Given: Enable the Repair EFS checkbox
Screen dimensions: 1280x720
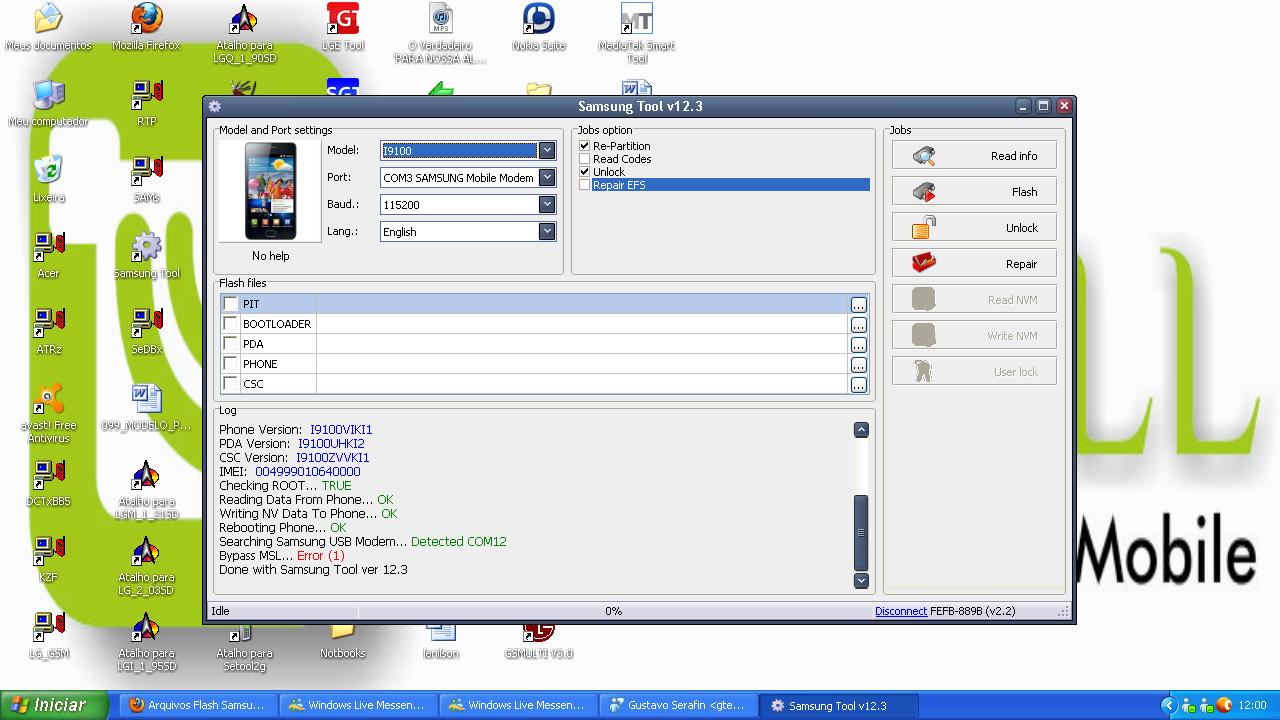Looking at the screenshot, I should tap(585, 185).
